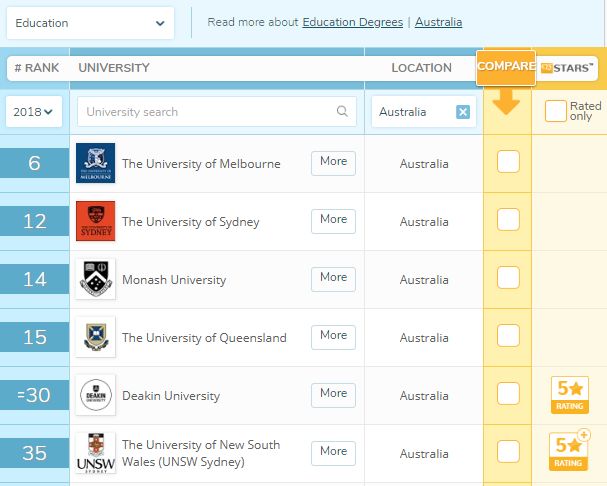Open Monash University crest logo

[95, 279]
